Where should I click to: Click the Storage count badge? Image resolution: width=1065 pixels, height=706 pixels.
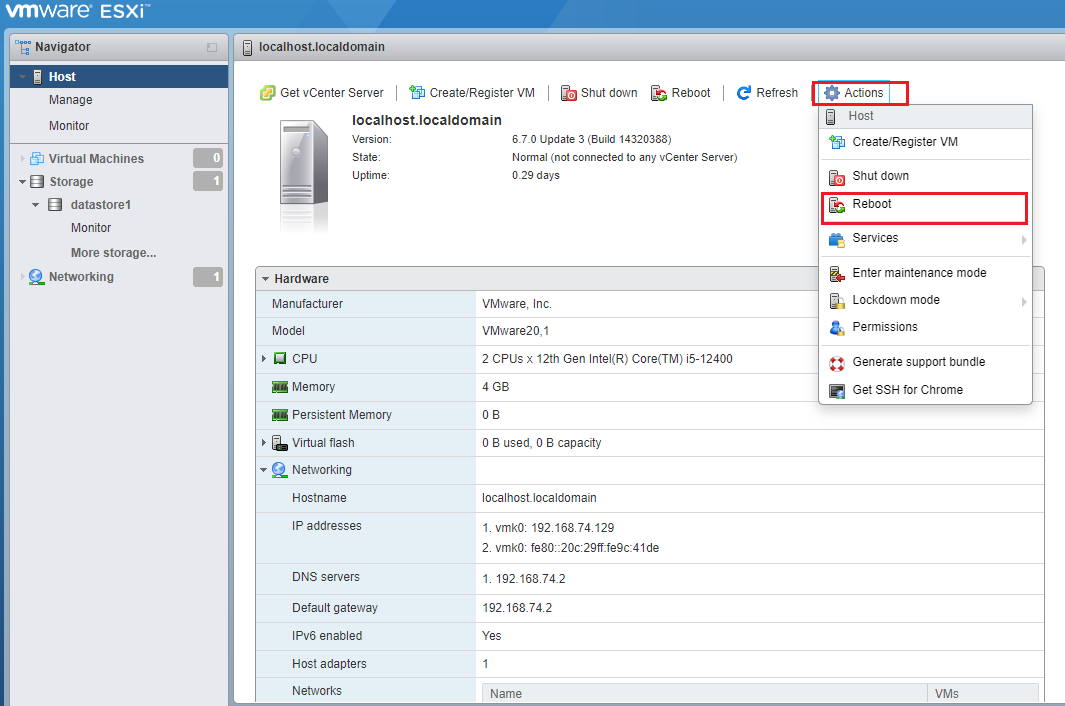point(208,181)
